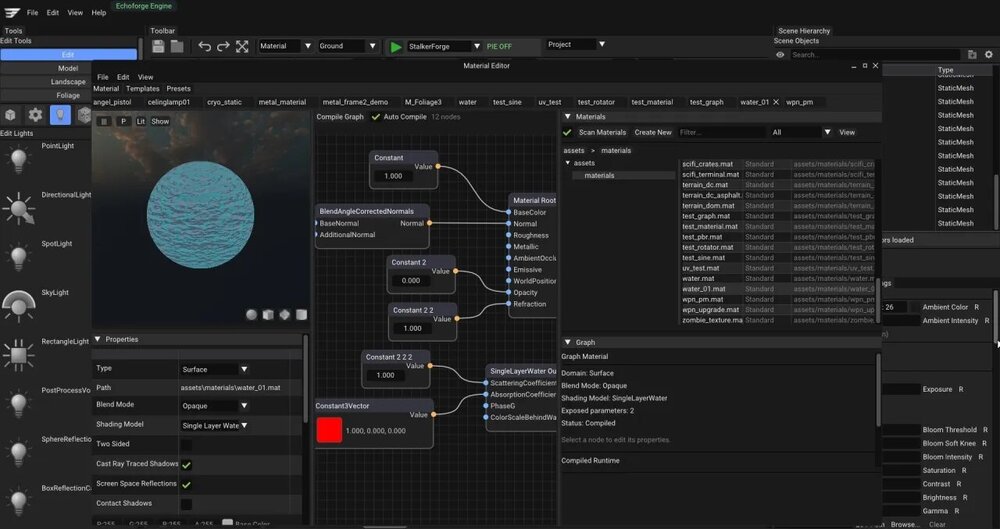The width and height of the screenshot is (1000, 529).
Task: Open project via folder toolbar icon
Action: pyautogui.click(x=177, y=46)
